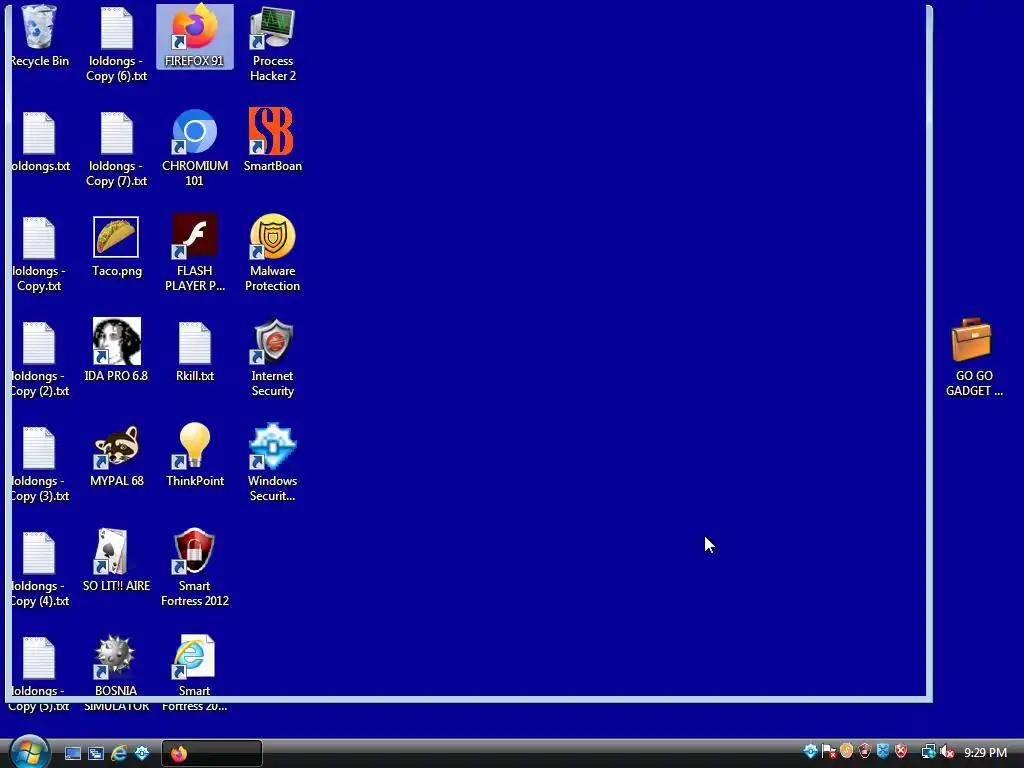Click the gold shield tray icon
The height and width of the screenshot is (768, 1024).
point(847,752)
